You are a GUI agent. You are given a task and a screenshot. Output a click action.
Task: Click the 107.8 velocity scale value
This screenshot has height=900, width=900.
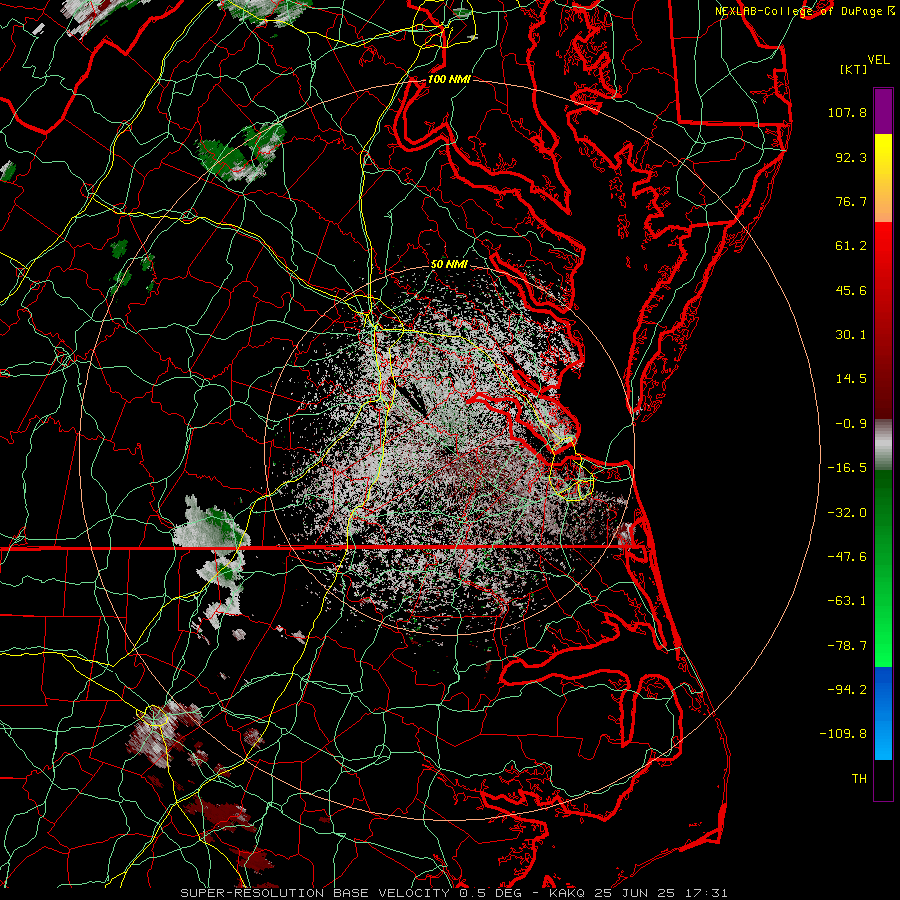pyautogui.click(x=847, y=112)
